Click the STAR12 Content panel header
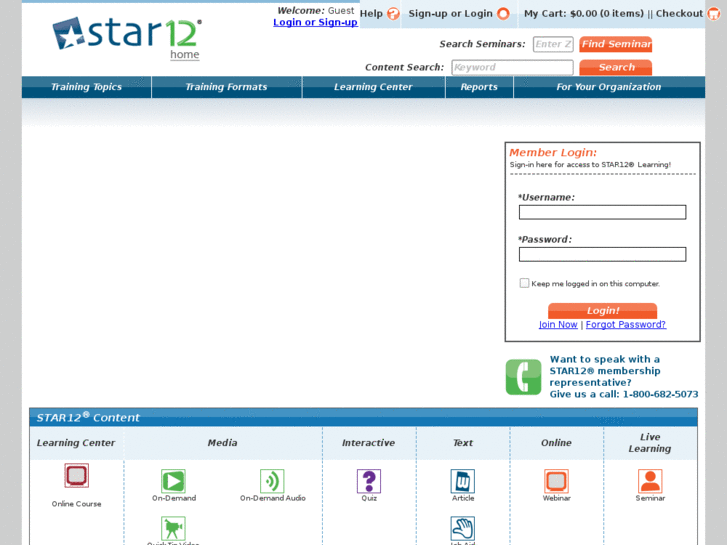The height and width of the screenshot is (545, 727). point(363,417)
